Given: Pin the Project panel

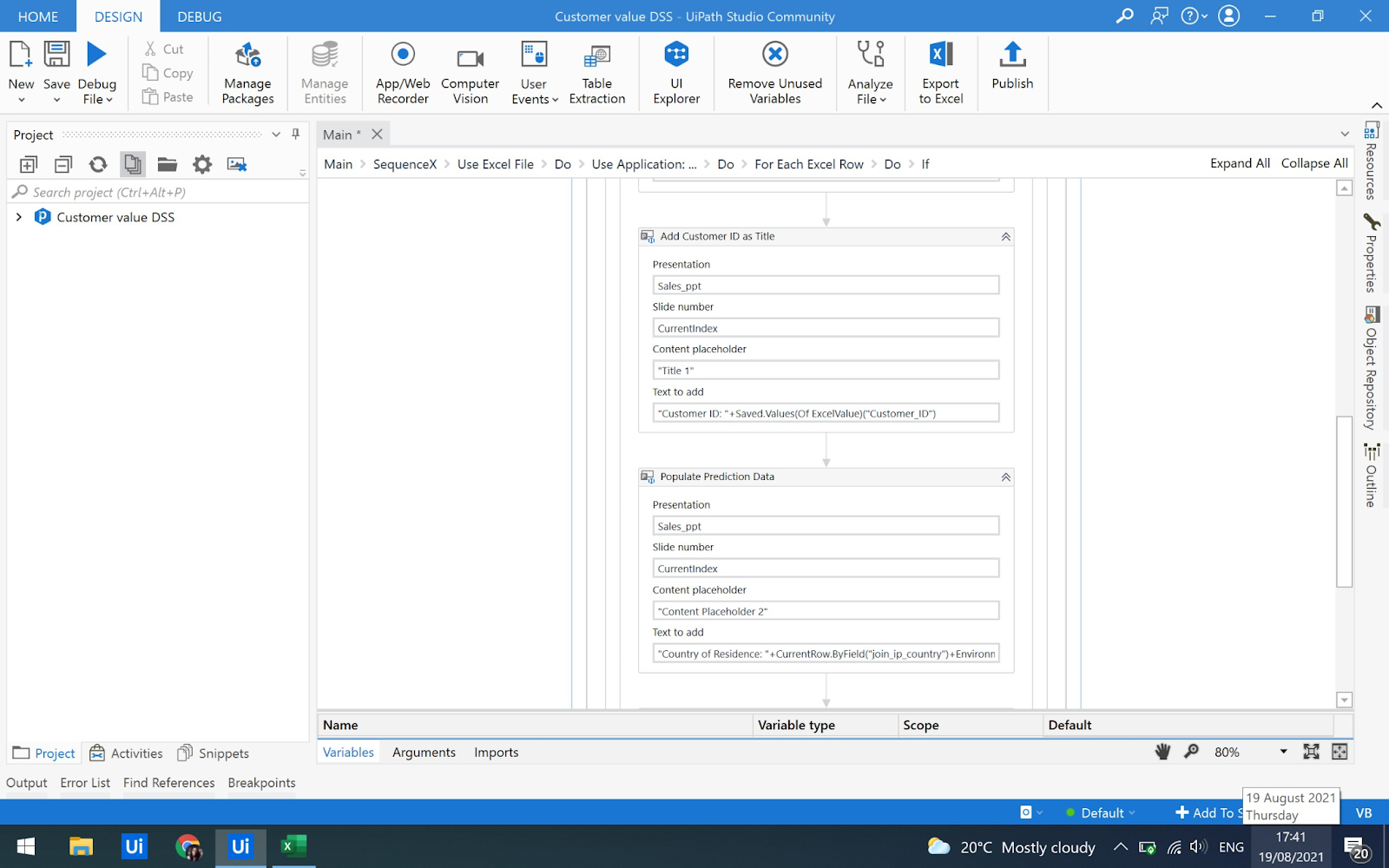Looking at the screenshot, I should (296, 135).
